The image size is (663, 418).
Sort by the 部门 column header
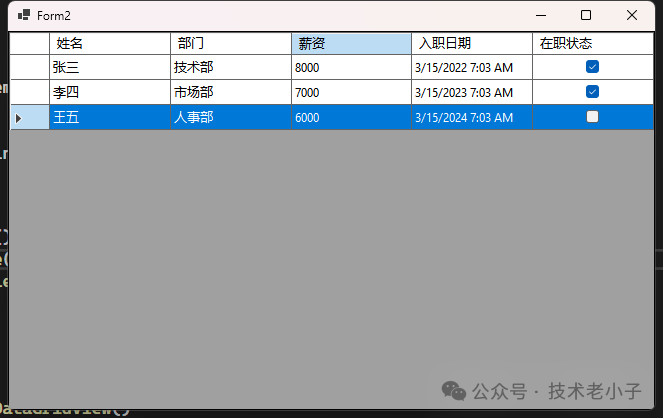231,43
